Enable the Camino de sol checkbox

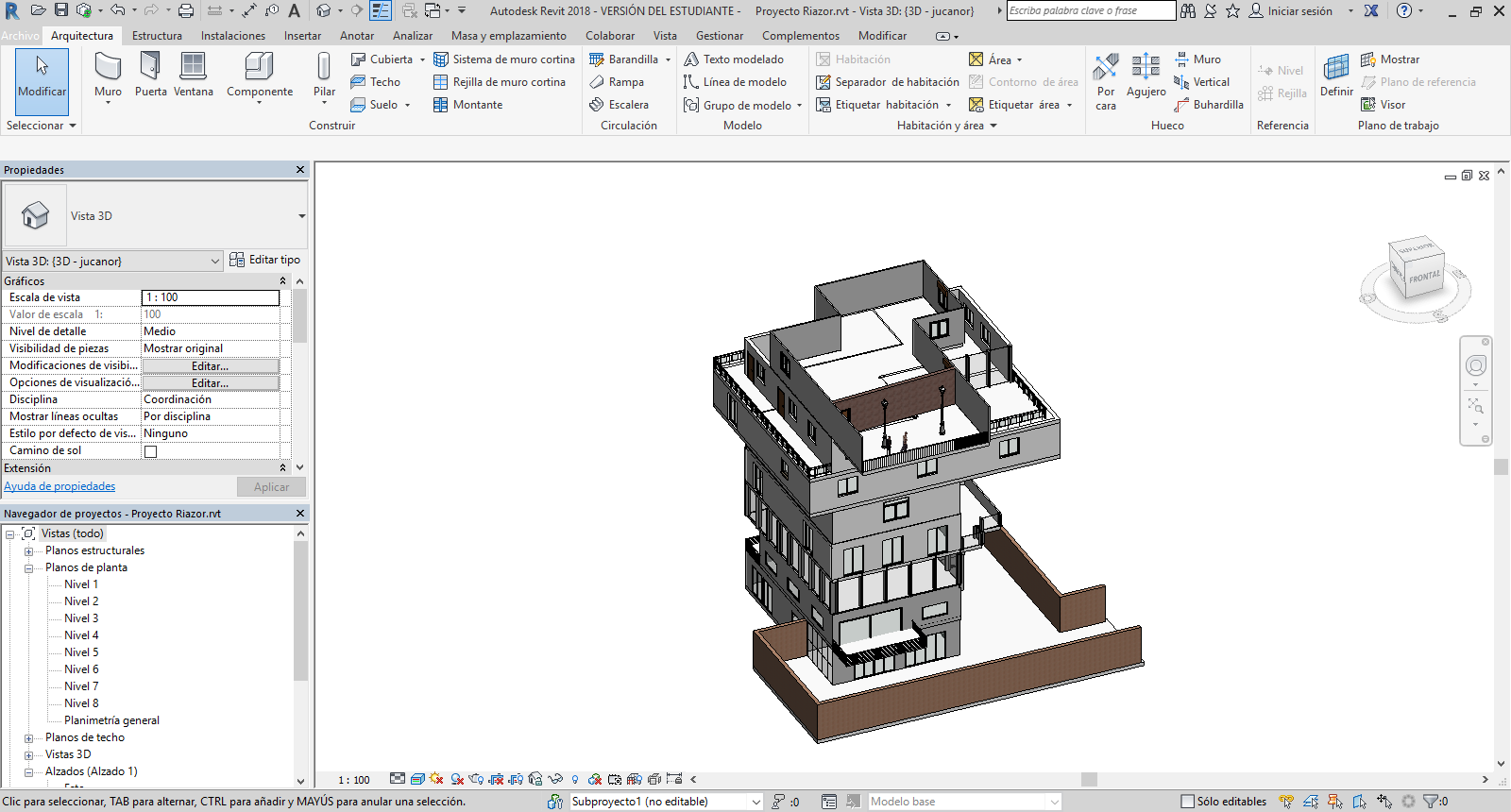tap(150, 451)
